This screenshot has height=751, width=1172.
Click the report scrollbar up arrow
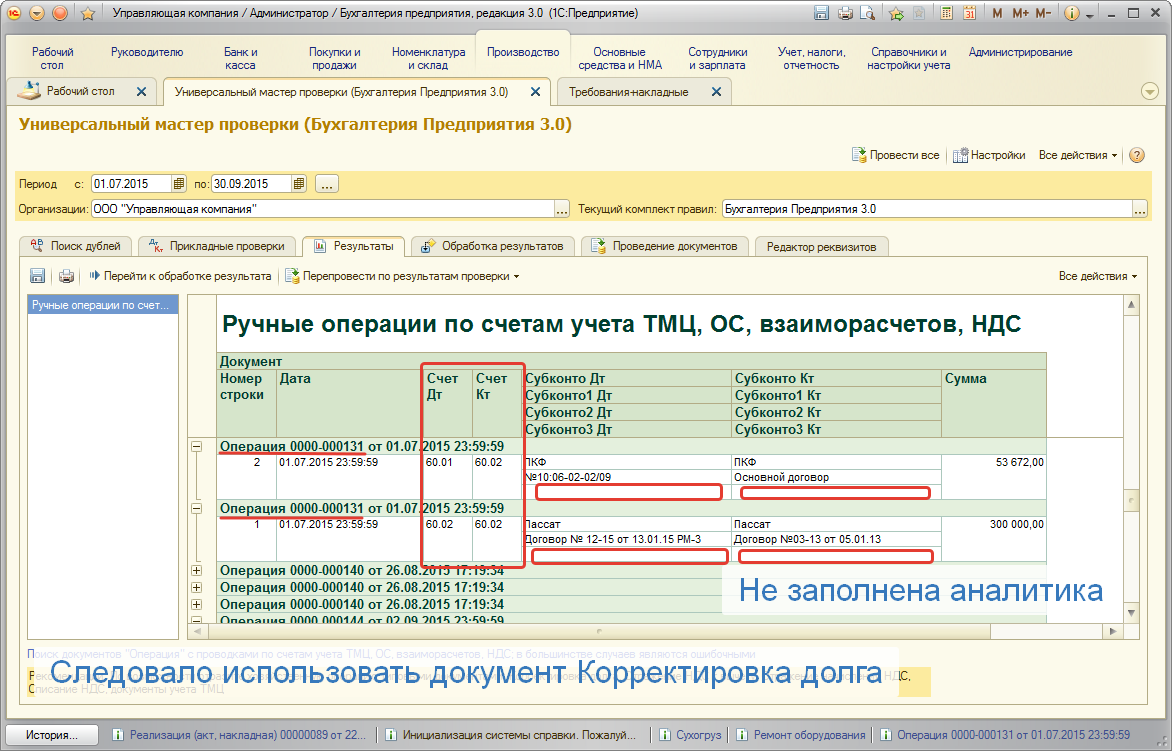tap(1132, 304)
